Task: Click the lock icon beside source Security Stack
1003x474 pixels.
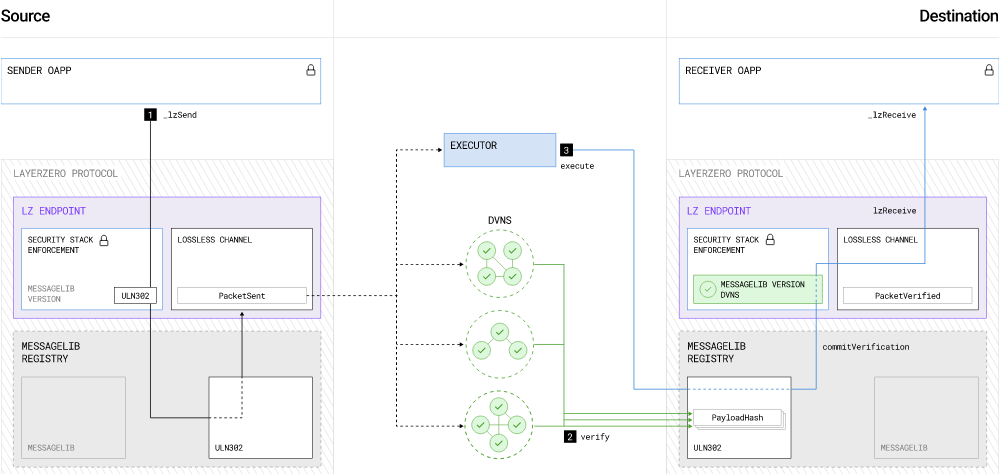Action: point(103,241)
